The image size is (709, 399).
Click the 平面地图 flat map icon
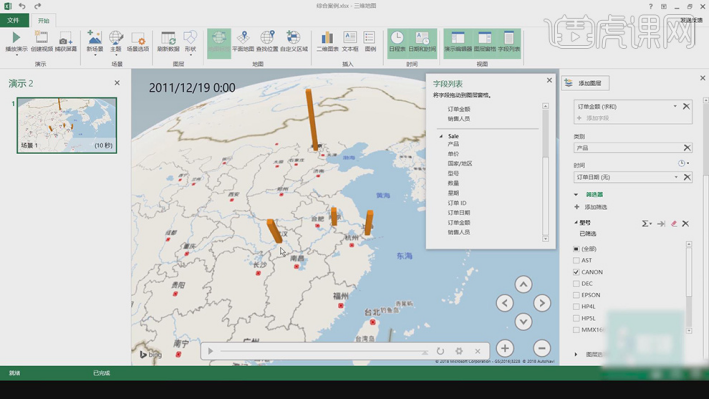point(243,38)
